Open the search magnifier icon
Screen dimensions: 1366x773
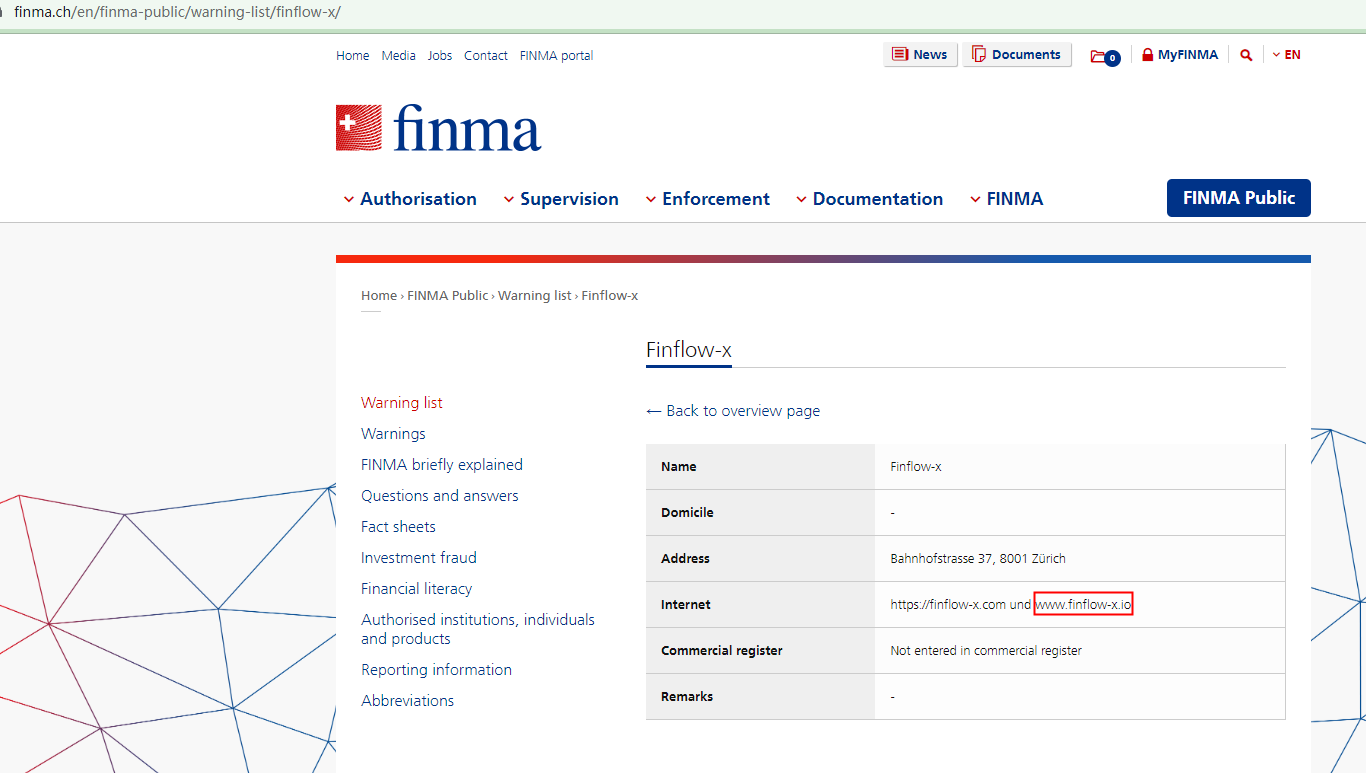click(x=1246, y=55)
